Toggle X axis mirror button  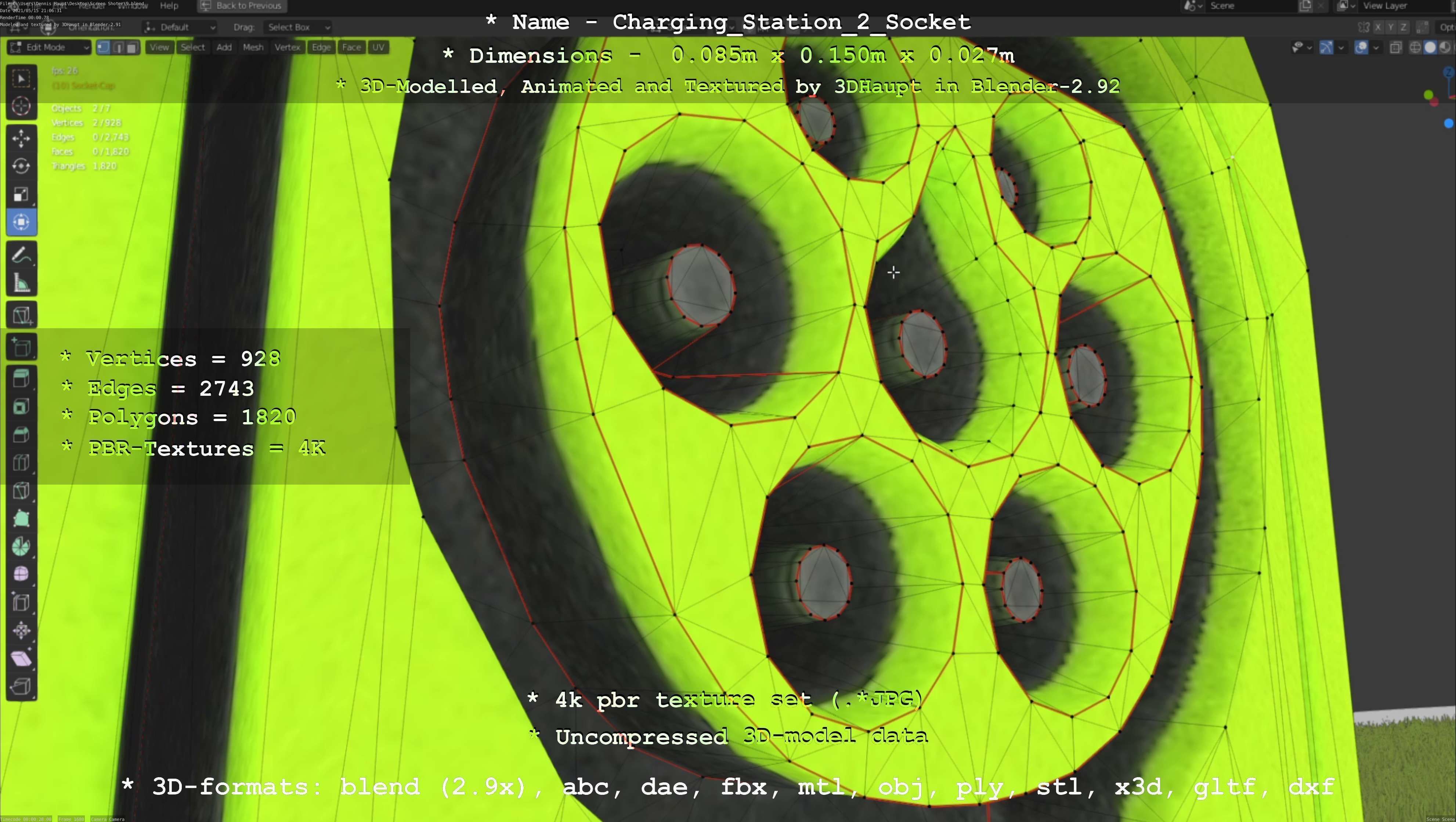1378,27
